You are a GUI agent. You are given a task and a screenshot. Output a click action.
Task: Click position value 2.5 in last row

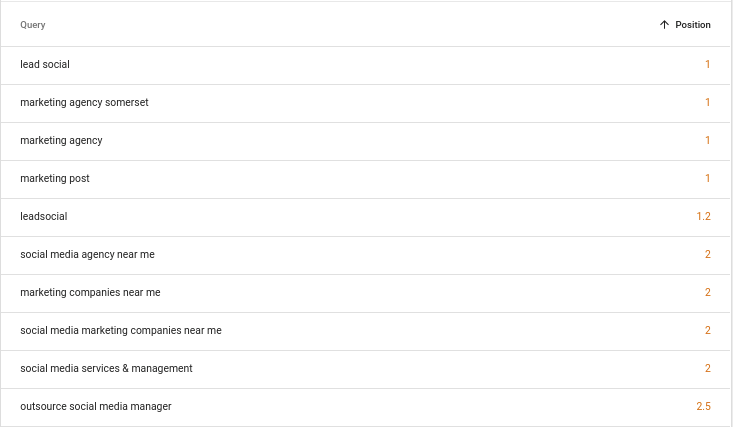703,406
